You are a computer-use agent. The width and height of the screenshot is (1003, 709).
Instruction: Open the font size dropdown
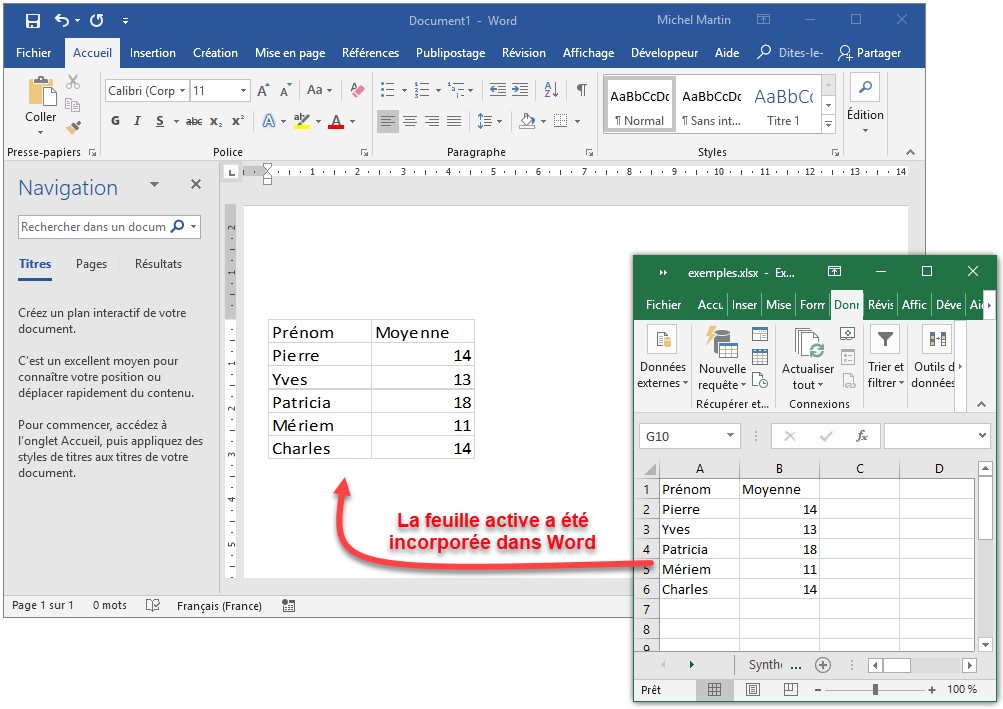click(243, 91)
